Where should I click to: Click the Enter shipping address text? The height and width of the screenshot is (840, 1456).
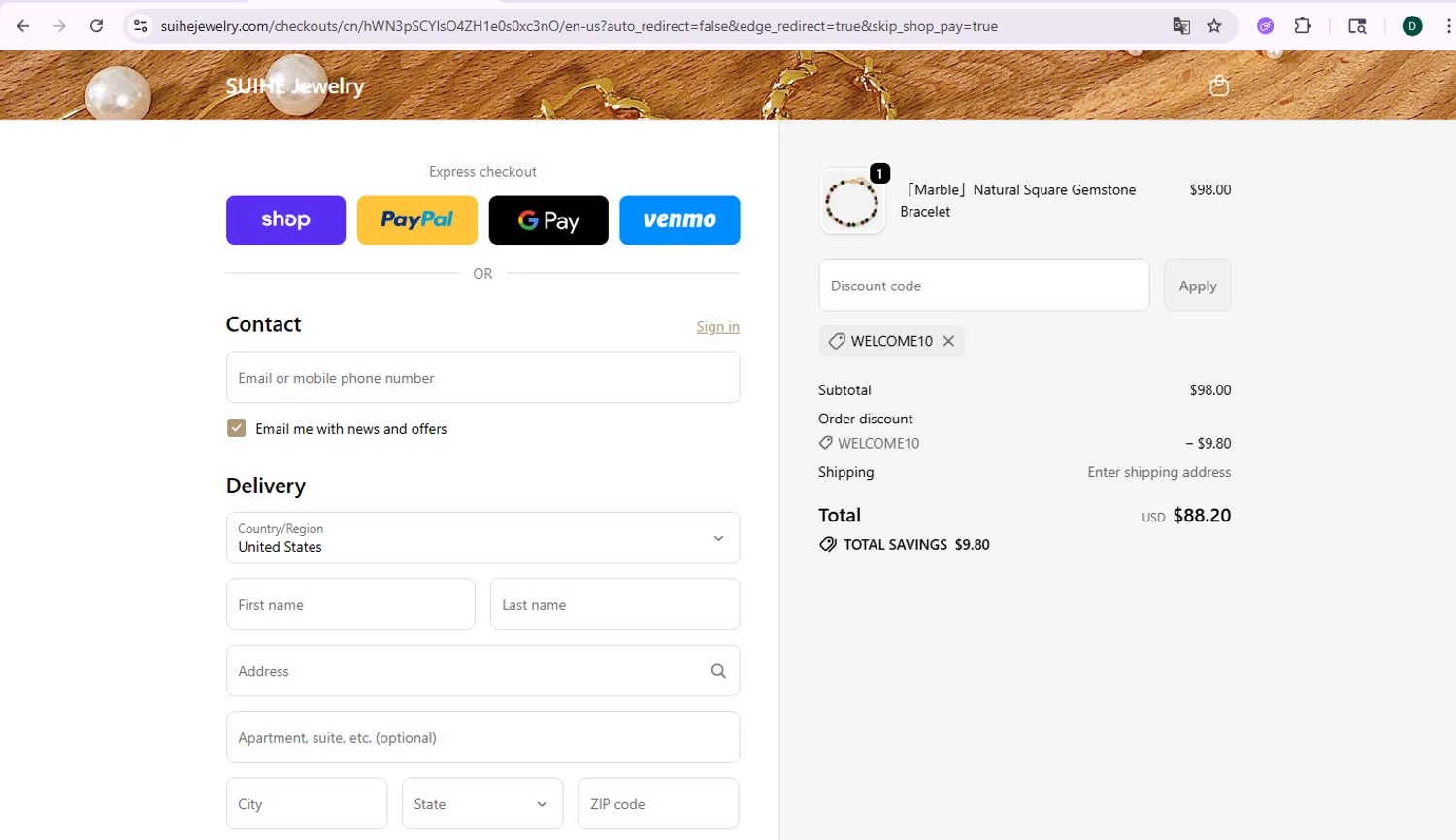tap(1159, 472)
